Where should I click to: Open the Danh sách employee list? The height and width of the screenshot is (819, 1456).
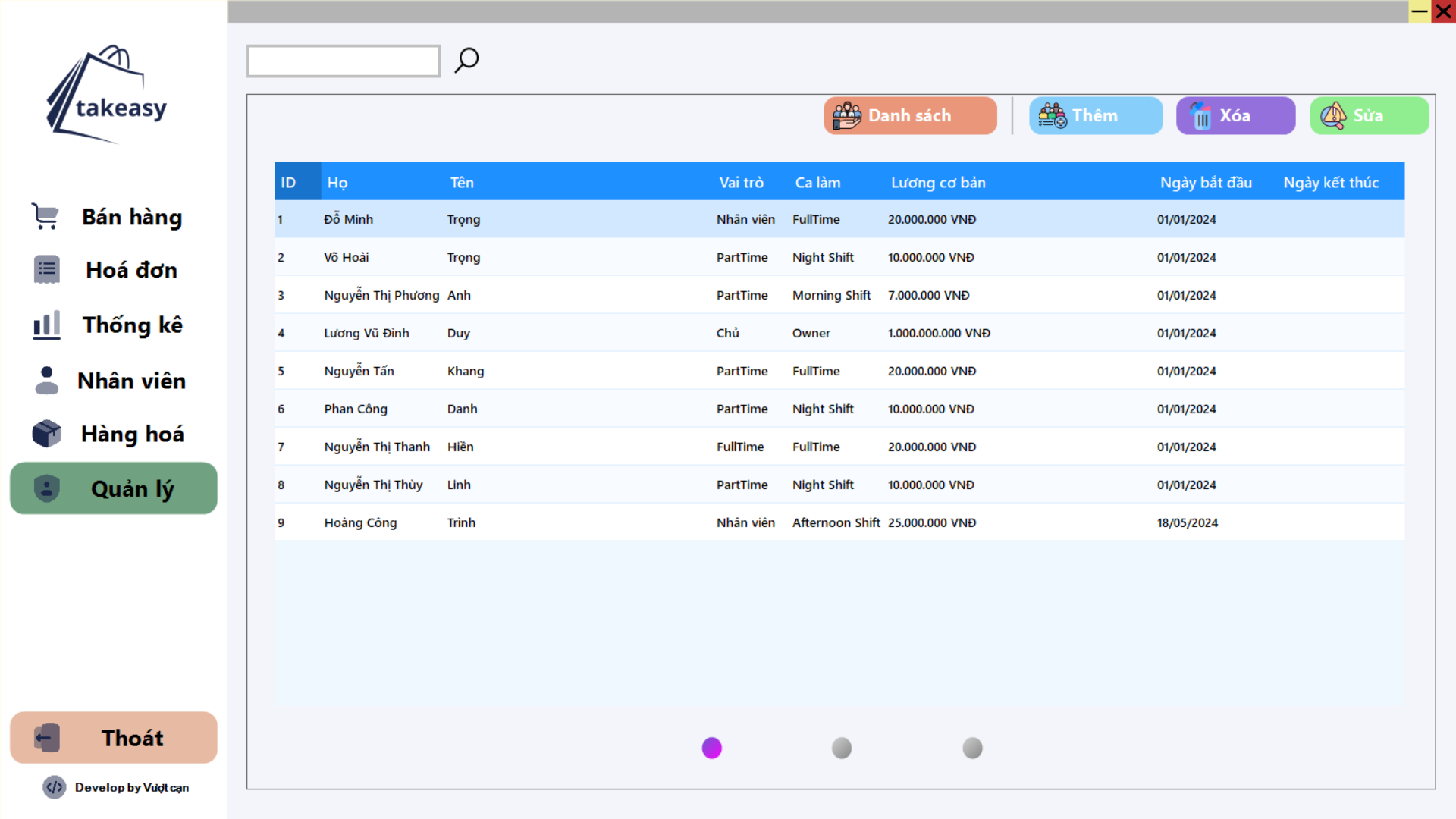click(x=910, y=116)
